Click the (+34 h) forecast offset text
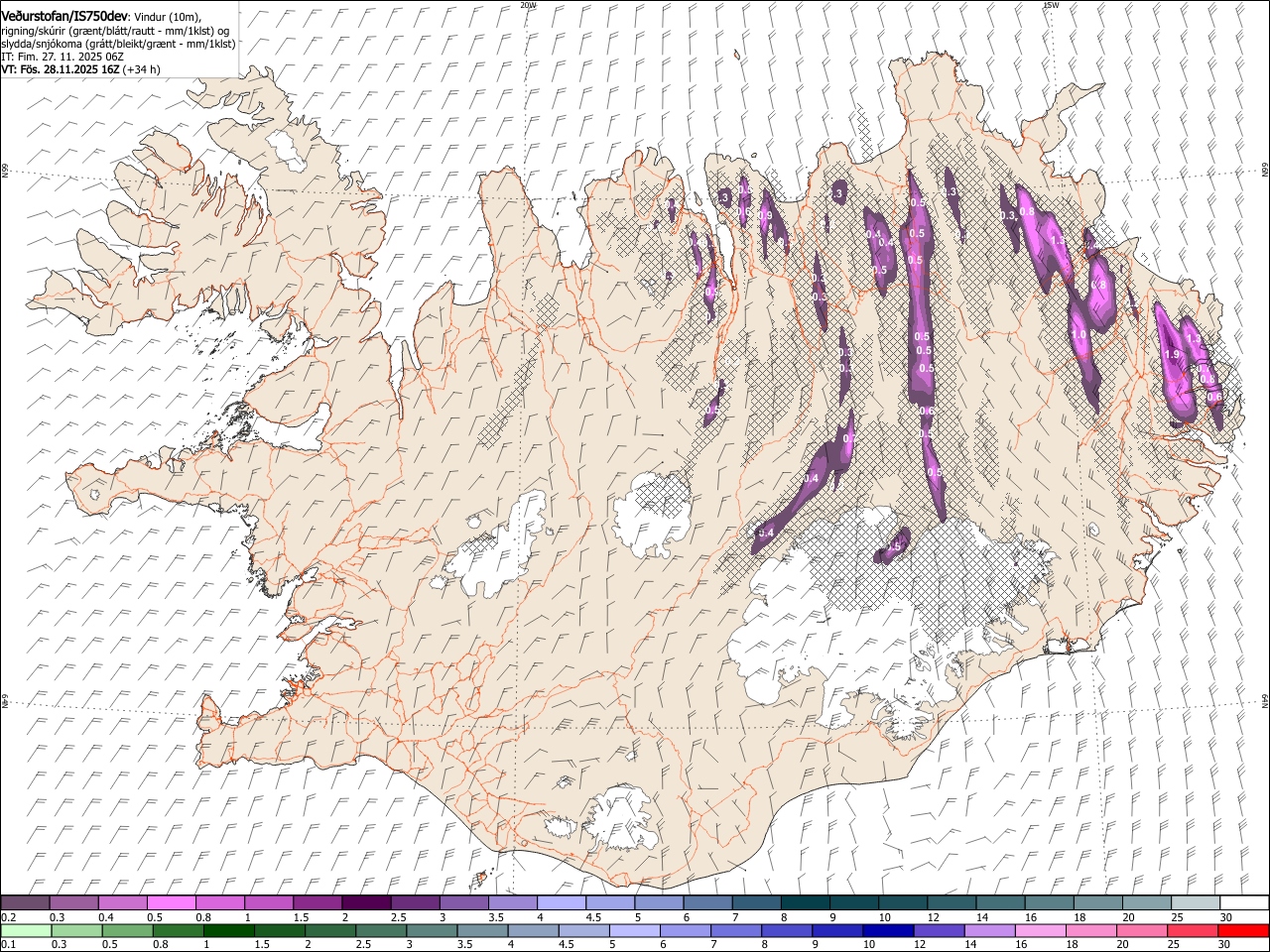Image resolution: width=1270 pixels, height=952 pixels. coord(142,70)
